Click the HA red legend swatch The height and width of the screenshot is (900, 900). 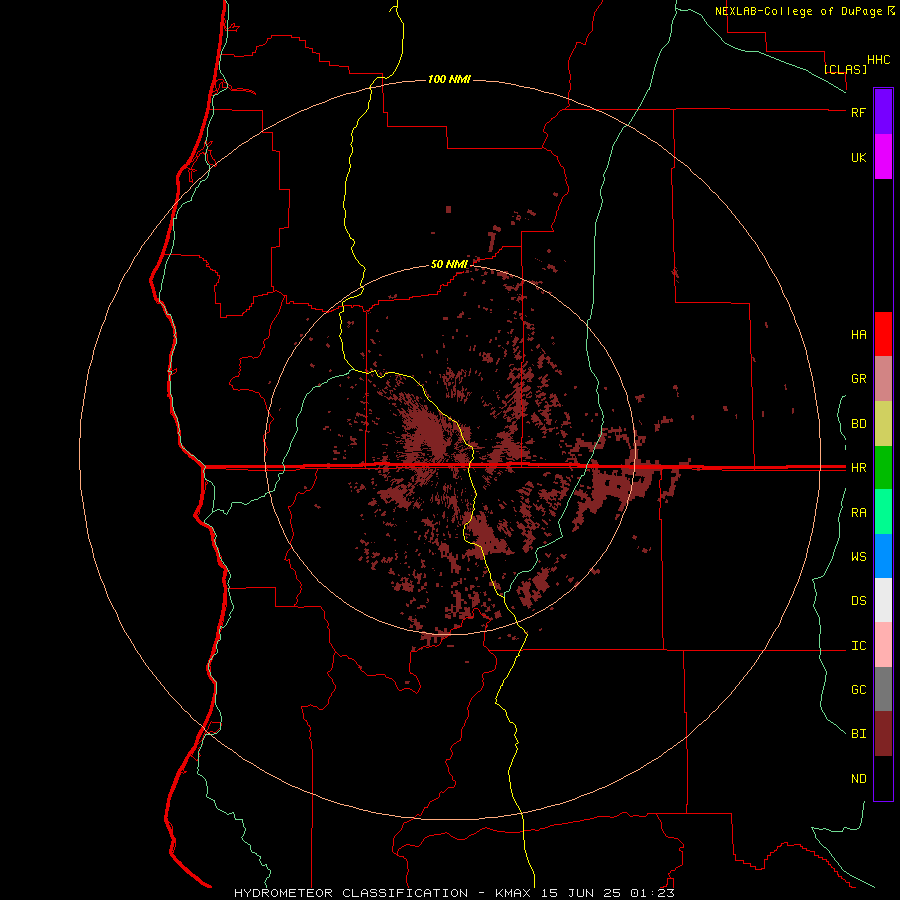883,334
